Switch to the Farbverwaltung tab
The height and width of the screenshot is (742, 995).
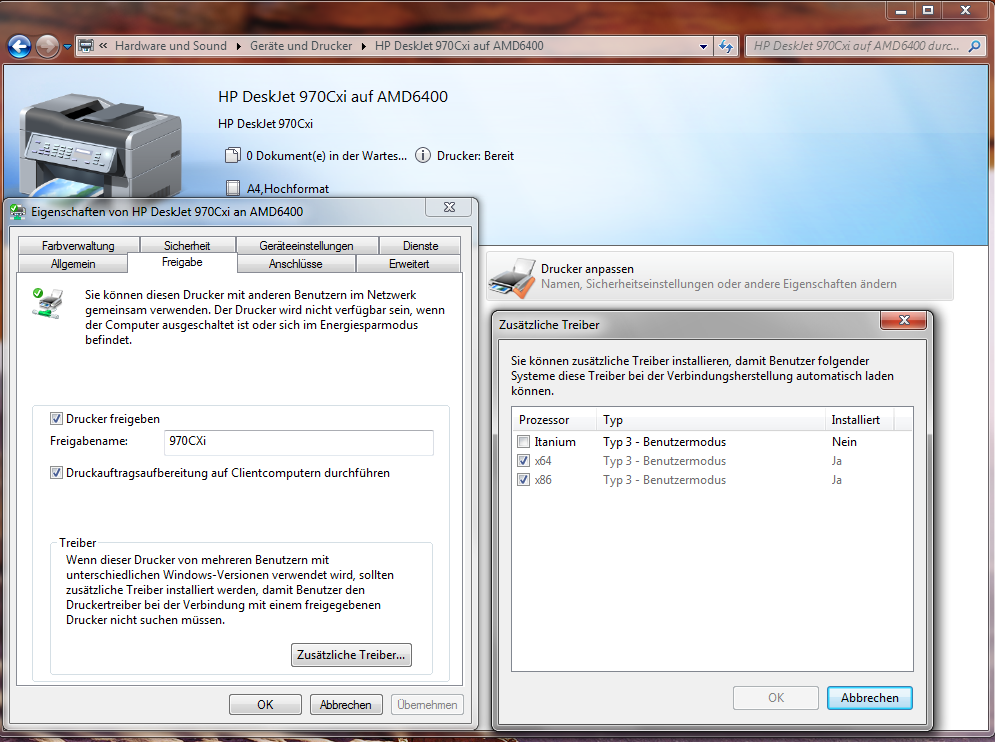tap(79, 246)
